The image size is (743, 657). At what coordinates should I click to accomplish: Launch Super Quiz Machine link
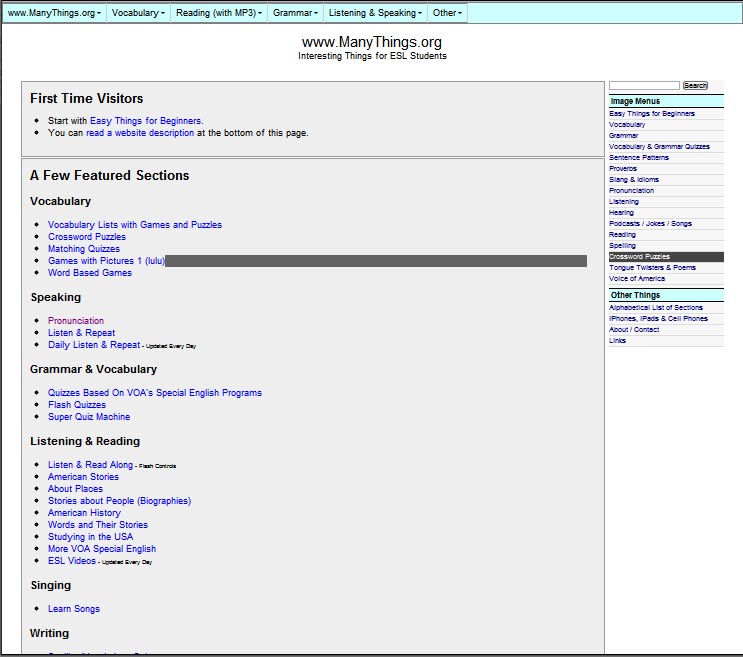89,417
